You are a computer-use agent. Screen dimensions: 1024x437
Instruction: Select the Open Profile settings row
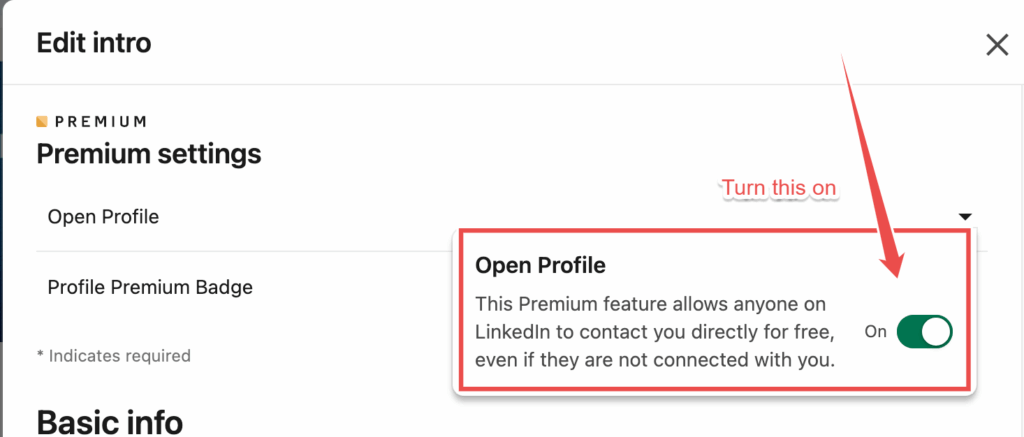104,217
